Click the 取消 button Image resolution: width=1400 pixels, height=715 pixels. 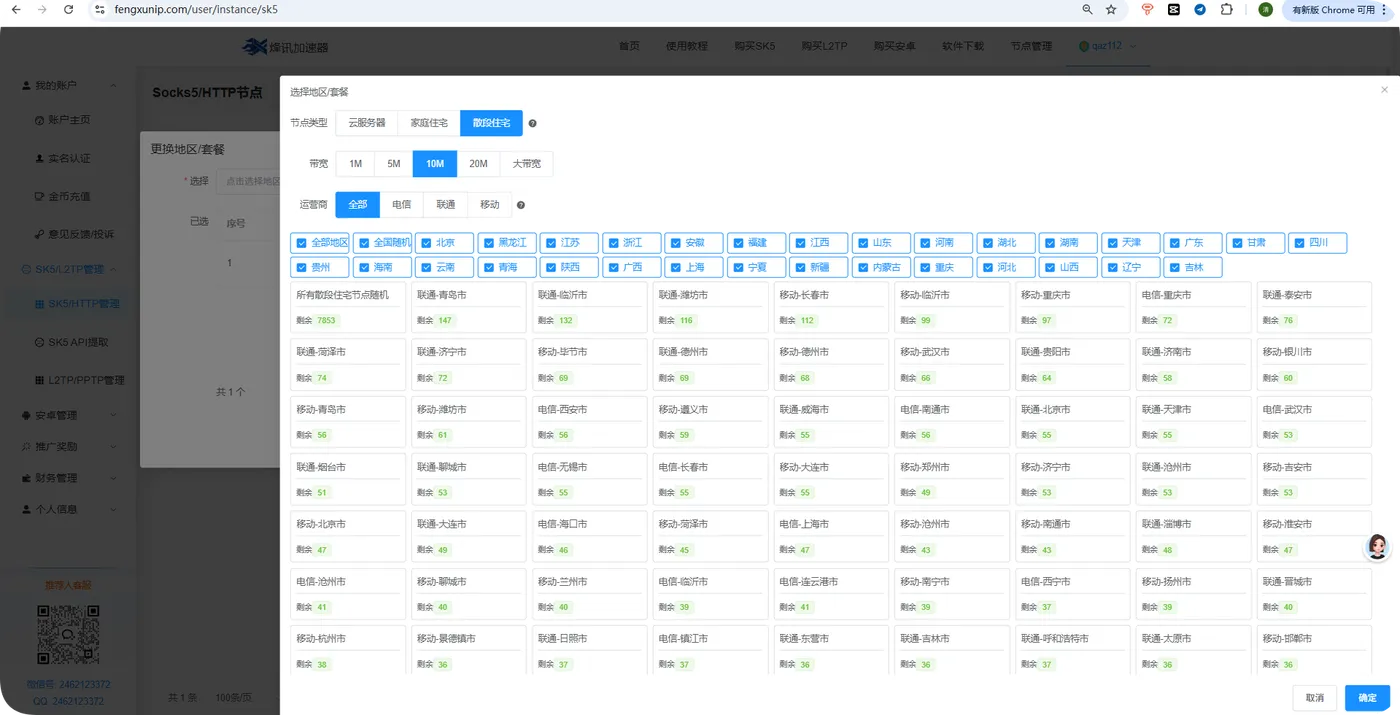(x=1315, y=698)
